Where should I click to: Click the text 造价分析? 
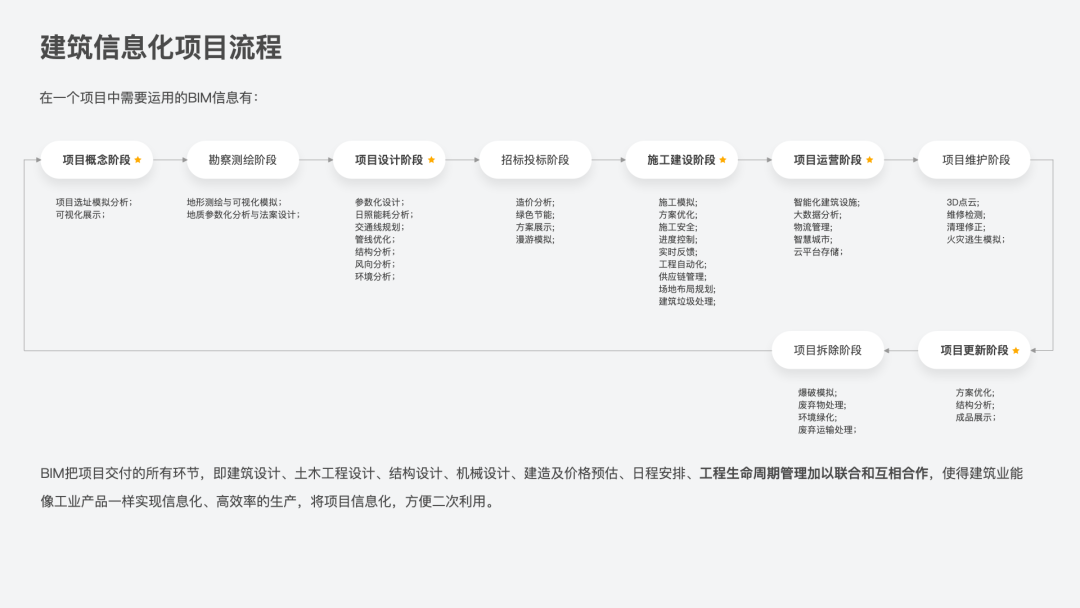(534, 202)
